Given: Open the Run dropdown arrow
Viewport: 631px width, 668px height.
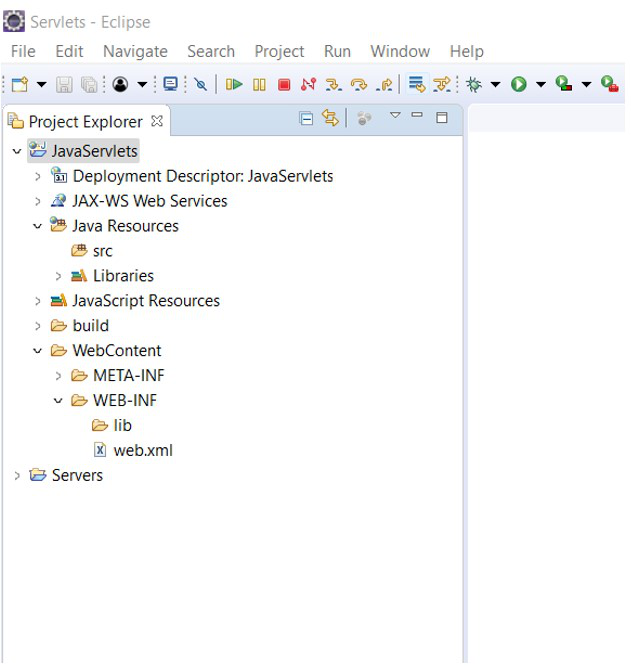Looking at the screenshot, I should [541, 84].
